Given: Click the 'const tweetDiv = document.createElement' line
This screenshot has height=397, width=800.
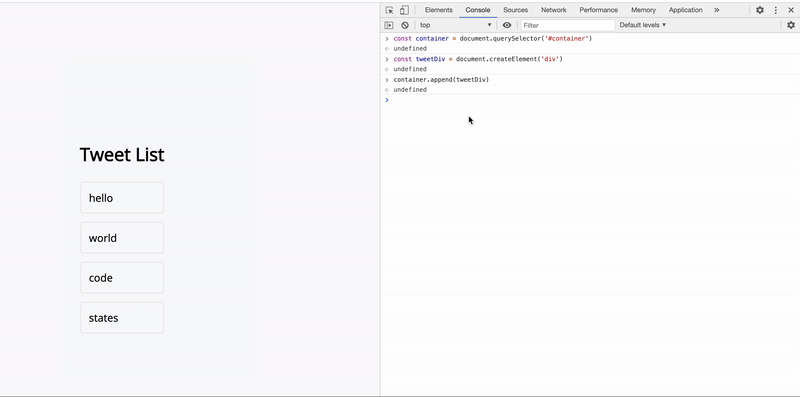Looking at the screenshot, I should pyautogui.click(x=478, y=59).
